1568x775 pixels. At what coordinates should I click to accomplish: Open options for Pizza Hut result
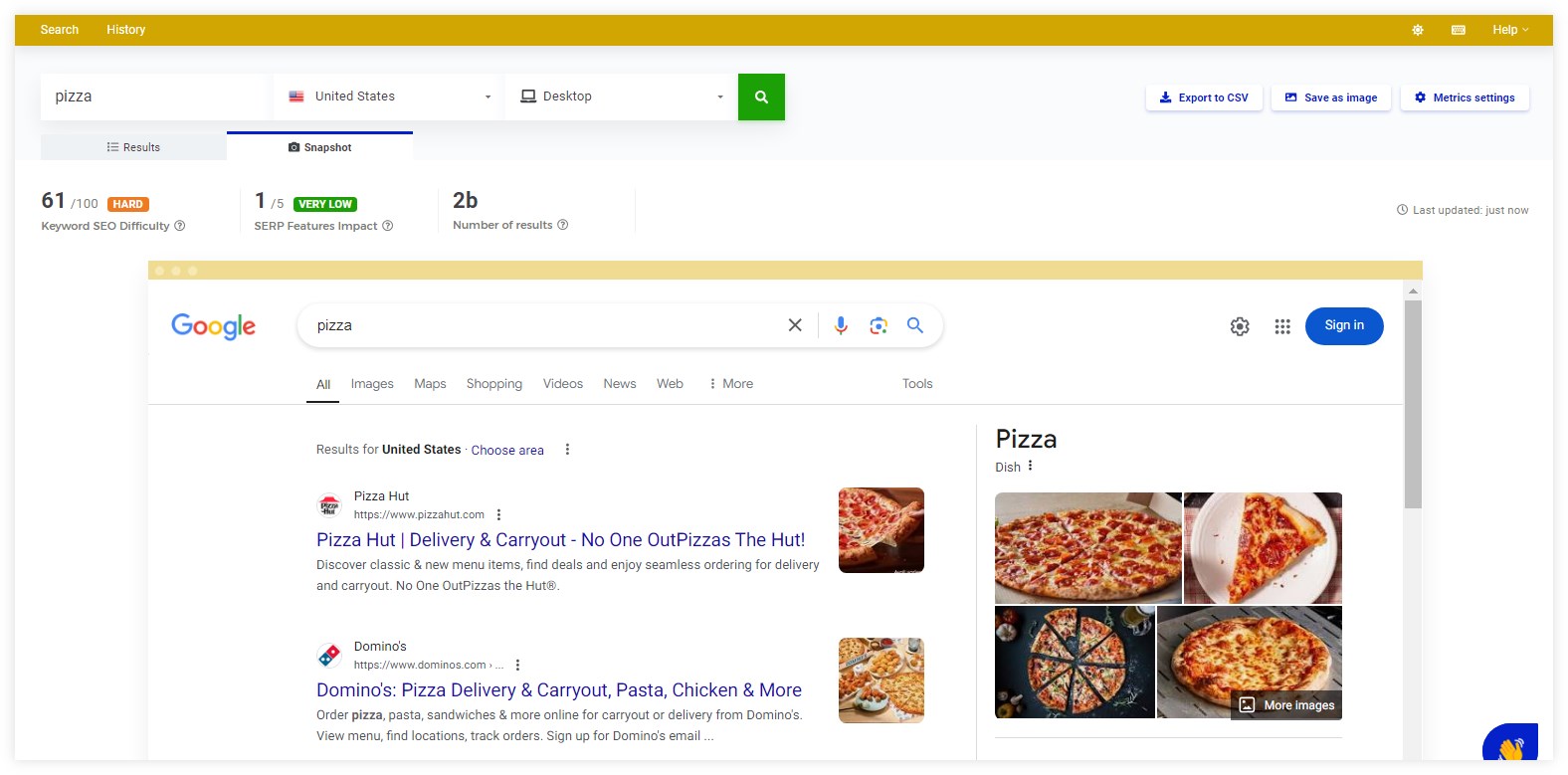click(x=498, y=515)
